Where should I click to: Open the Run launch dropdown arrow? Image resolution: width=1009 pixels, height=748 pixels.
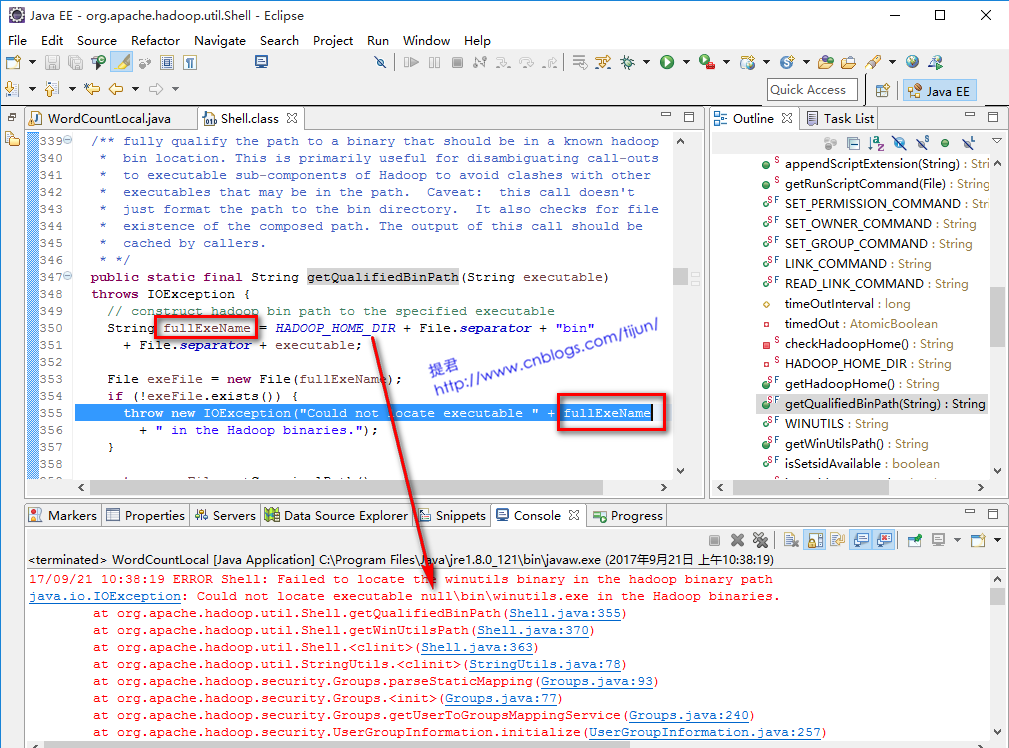pyautogui.click(x=686, y=62)
